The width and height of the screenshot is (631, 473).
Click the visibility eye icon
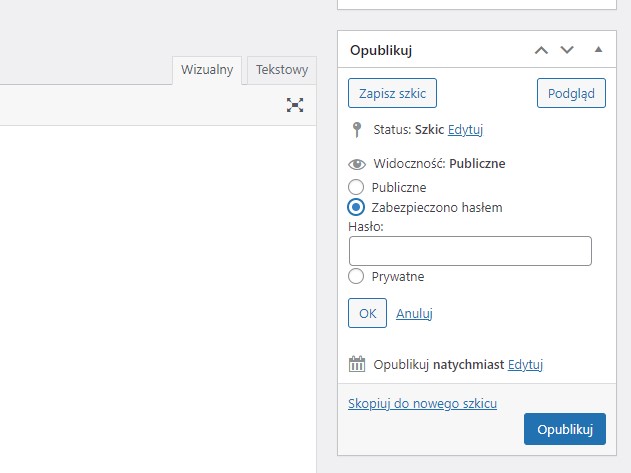click(356, 164)
